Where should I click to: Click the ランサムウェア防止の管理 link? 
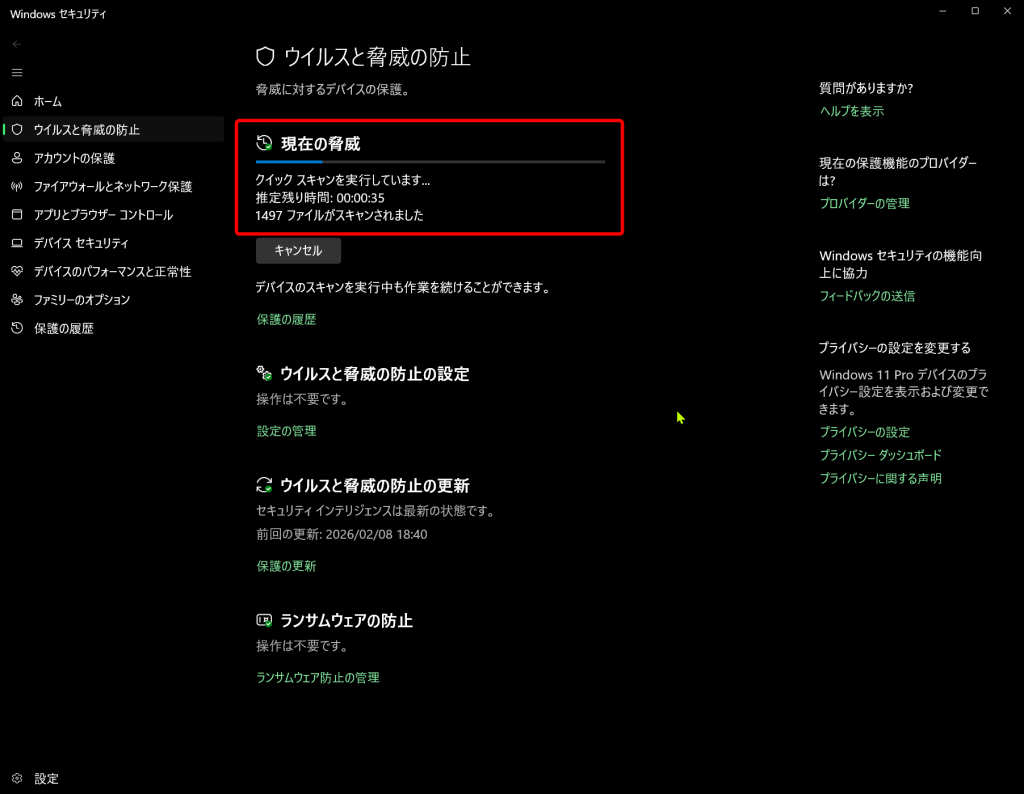click(x=317, y=678)
